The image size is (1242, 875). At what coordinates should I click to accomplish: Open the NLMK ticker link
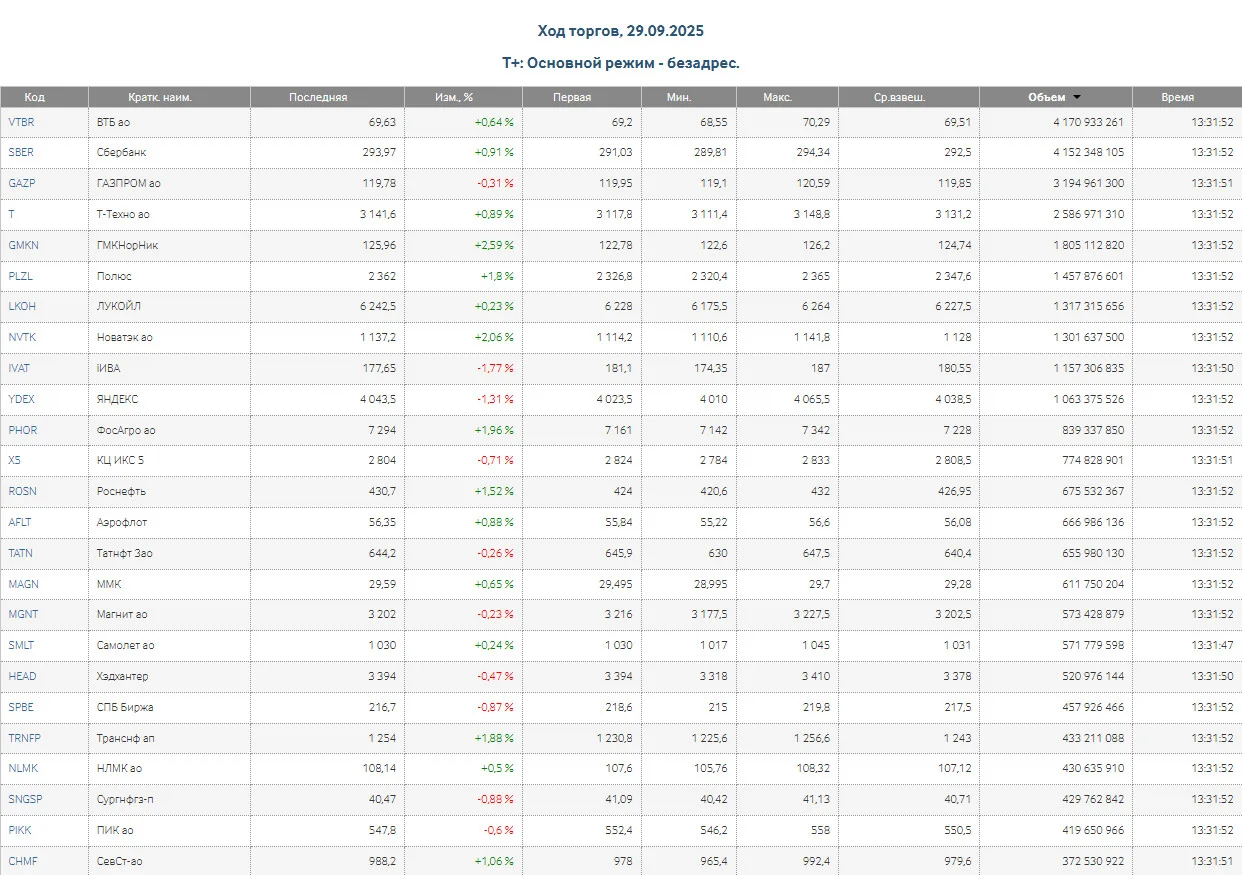point(22,769)
